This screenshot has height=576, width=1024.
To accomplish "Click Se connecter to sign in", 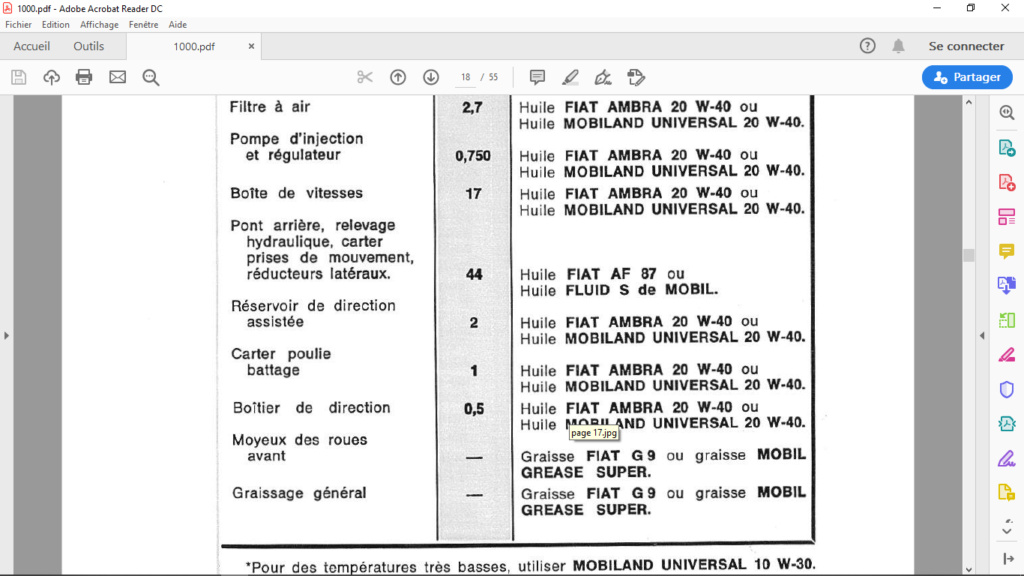I will 967,46.
